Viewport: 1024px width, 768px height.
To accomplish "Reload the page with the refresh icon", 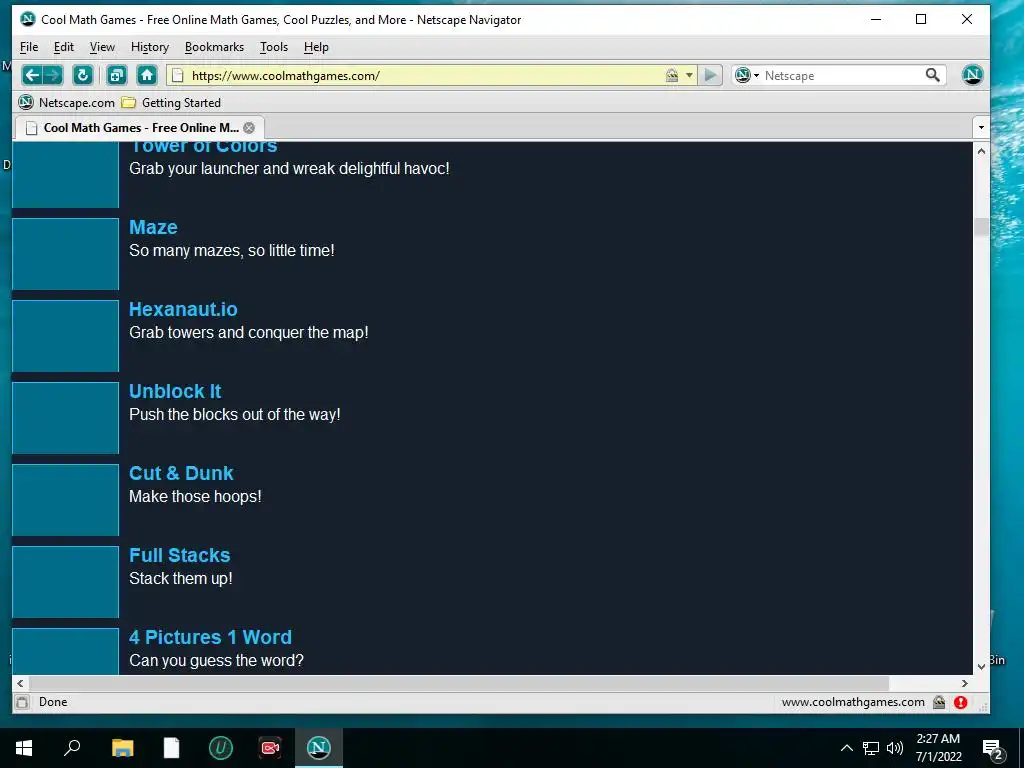I will click(83, 75).
